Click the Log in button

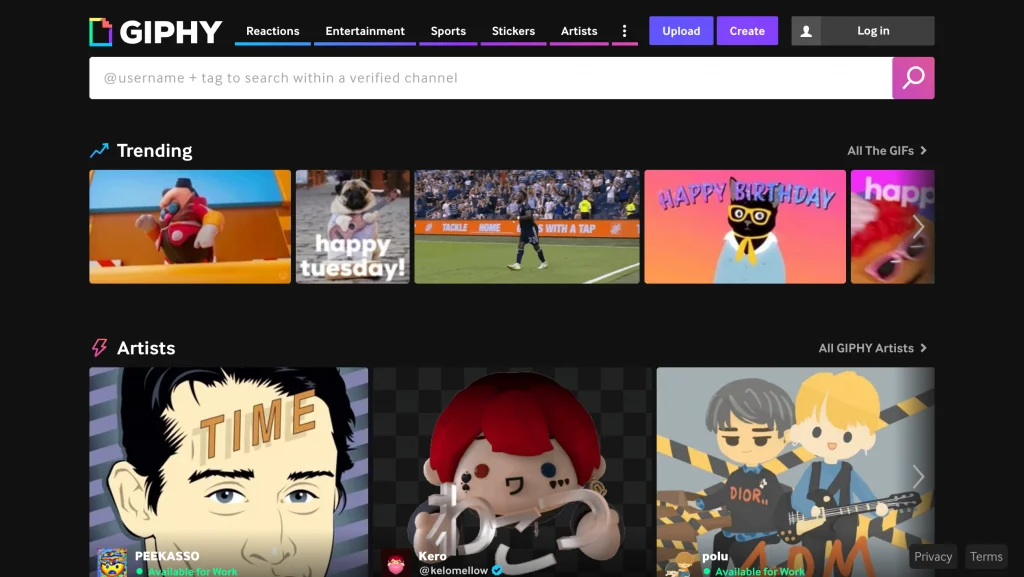click(873, 31)
